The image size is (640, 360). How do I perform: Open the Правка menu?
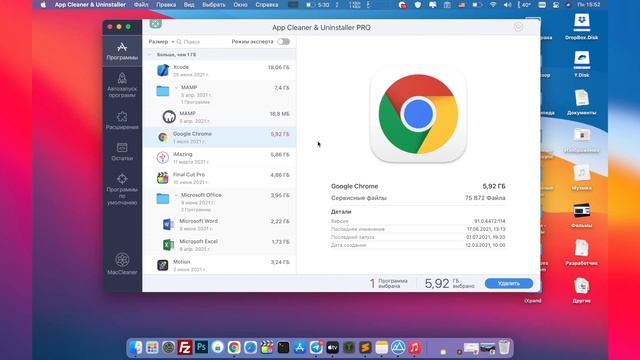pyautogui.click(x=166, y=5)
